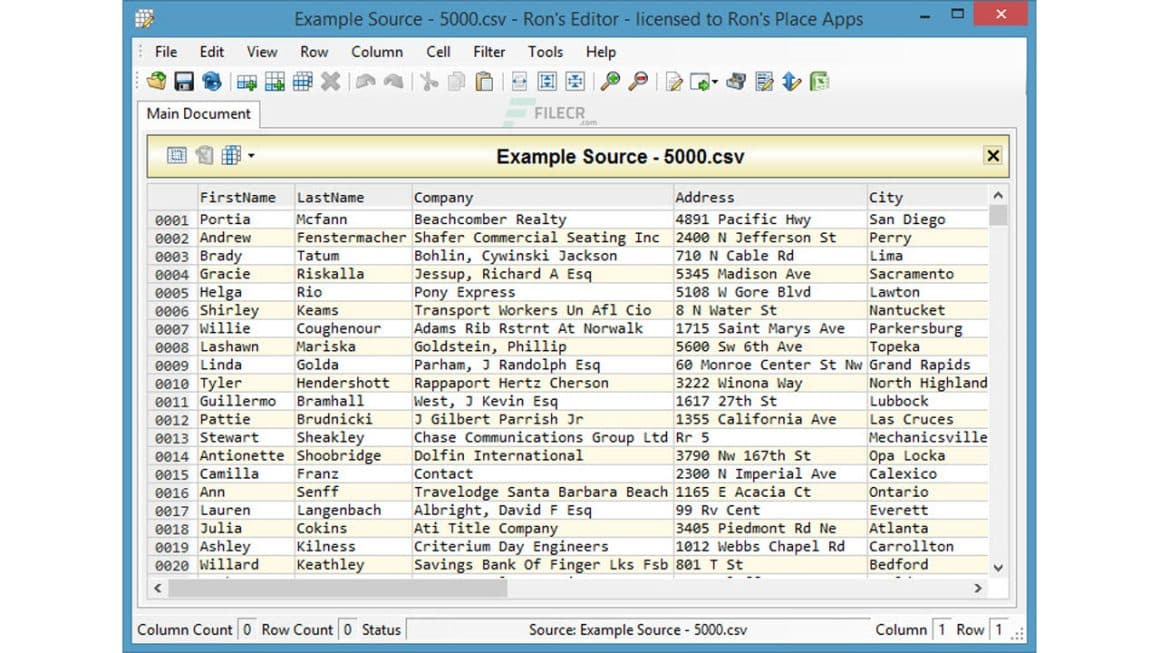Select the Main Document tab
Screen dimensions: 1160x653
click(x=198, y=114)
